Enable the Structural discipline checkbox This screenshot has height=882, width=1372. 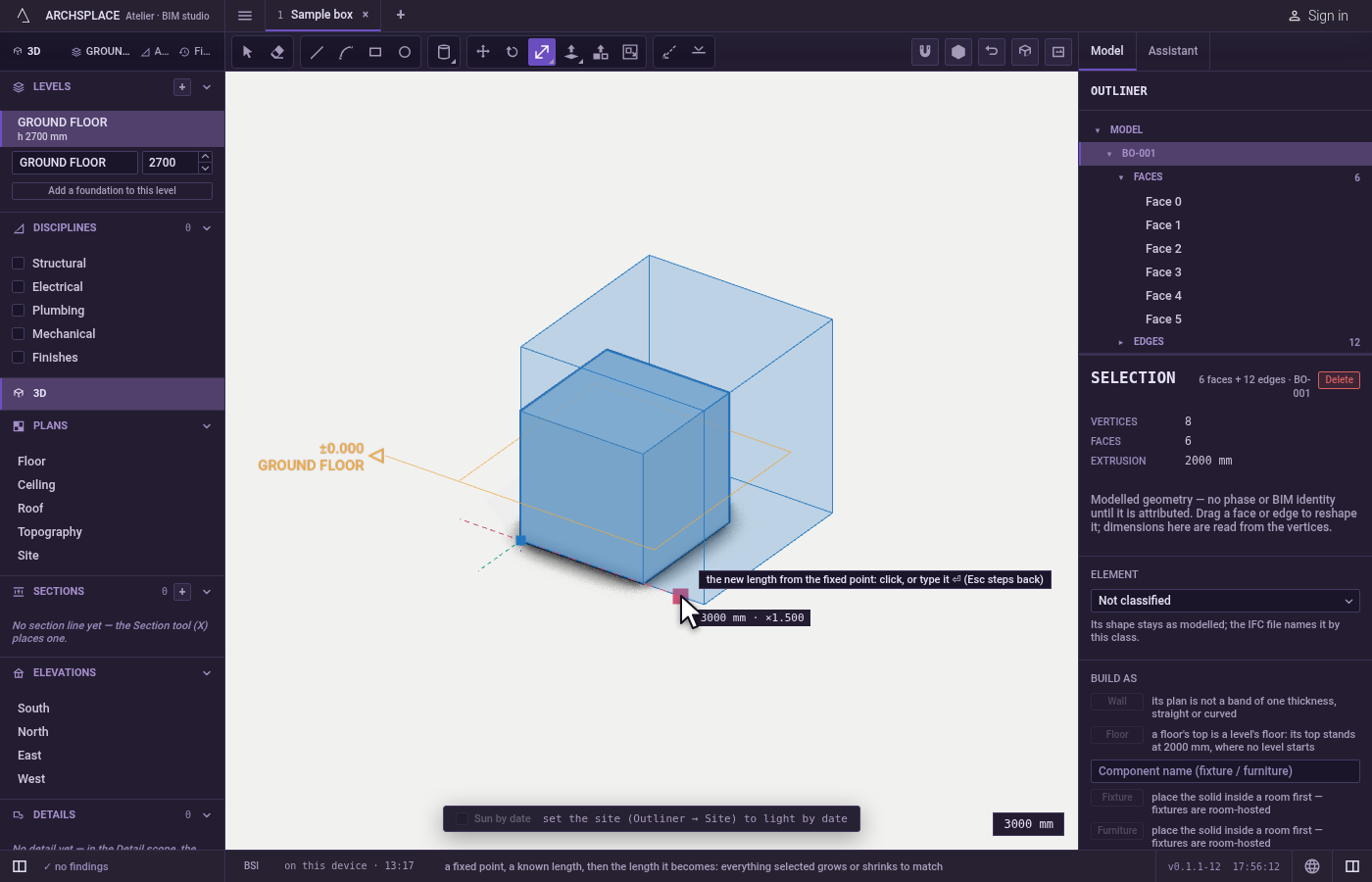click(x=18, y=264)
